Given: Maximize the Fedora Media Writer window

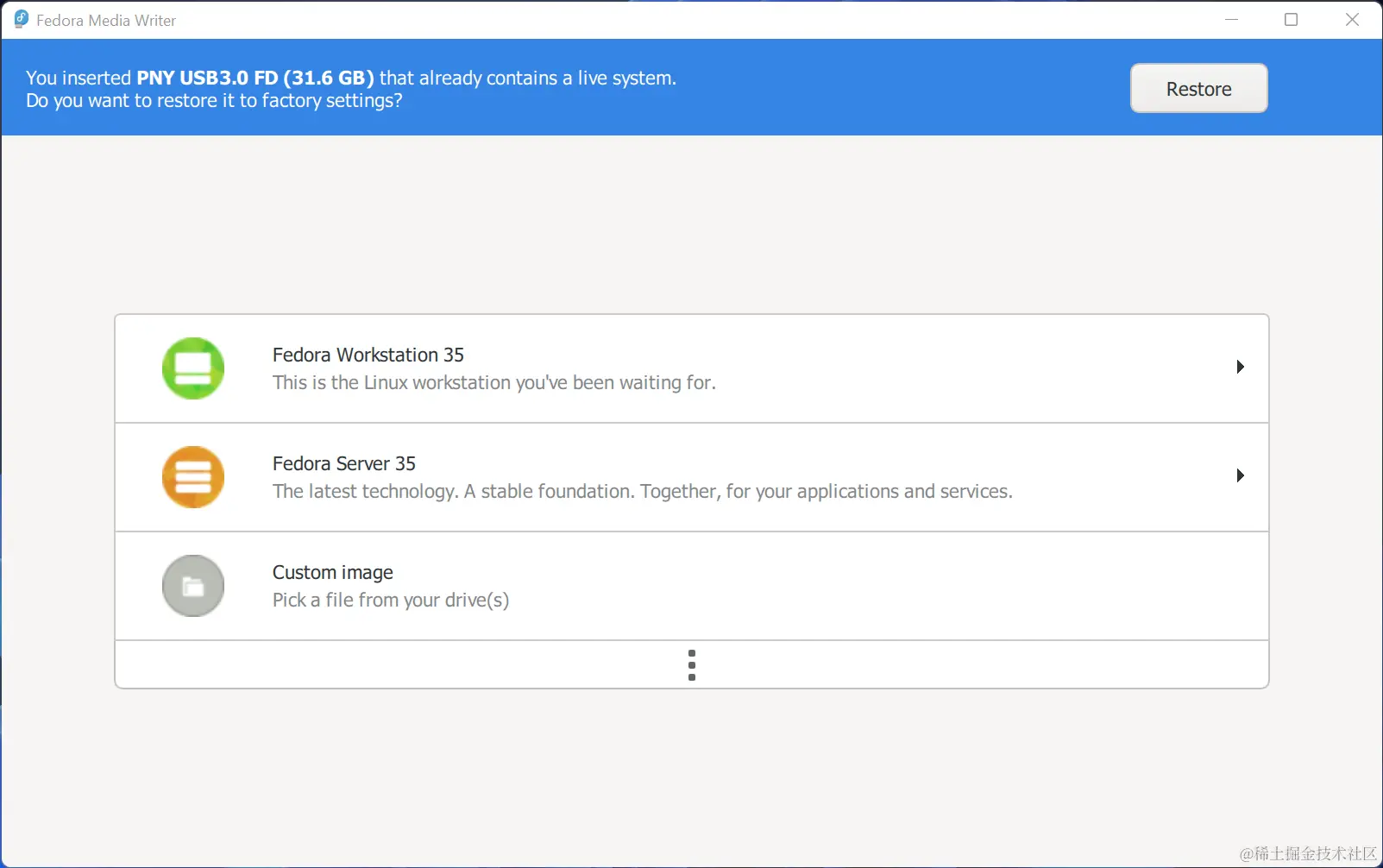Looking at the screenshot, I should point(1292,19).
